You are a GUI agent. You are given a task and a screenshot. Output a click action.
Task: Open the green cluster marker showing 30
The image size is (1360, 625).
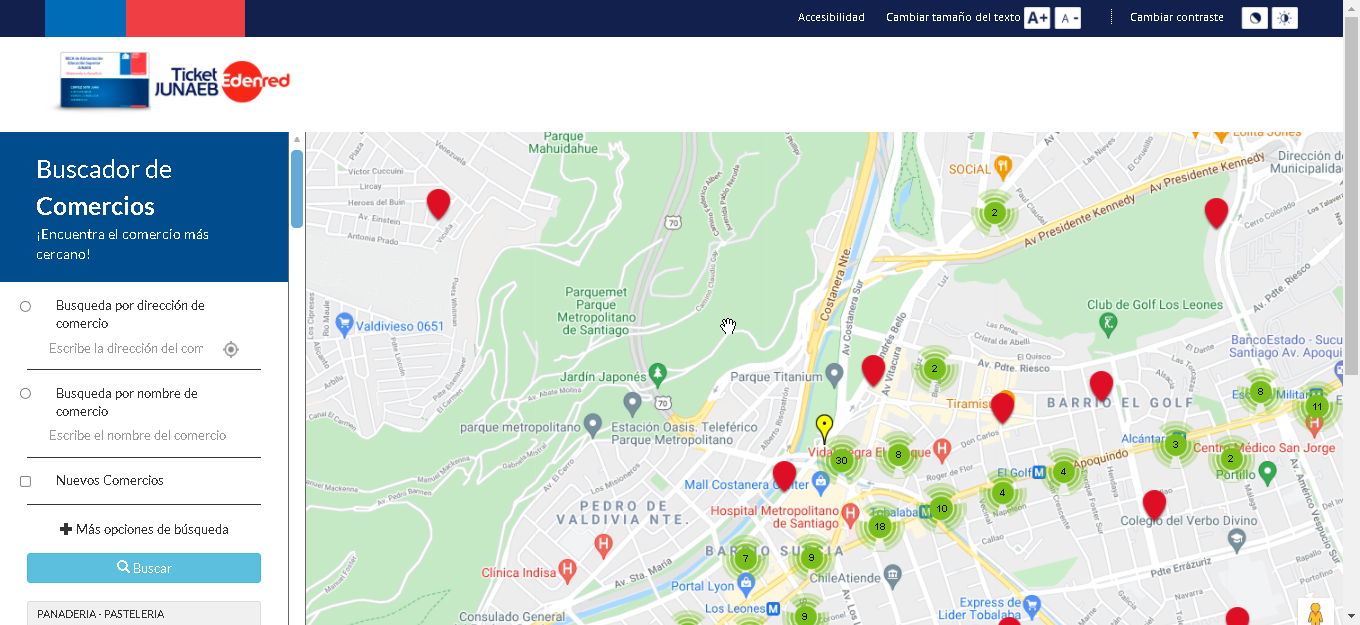(842, 460)
